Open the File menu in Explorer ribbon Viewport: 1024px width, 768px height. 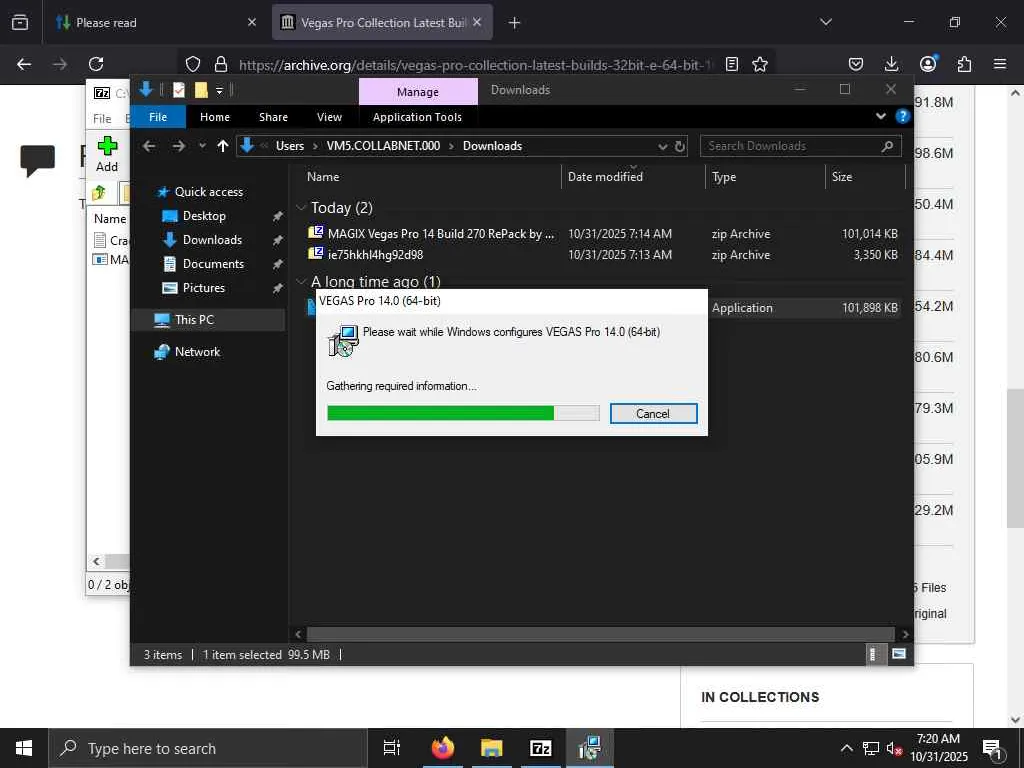pos(158,117)
